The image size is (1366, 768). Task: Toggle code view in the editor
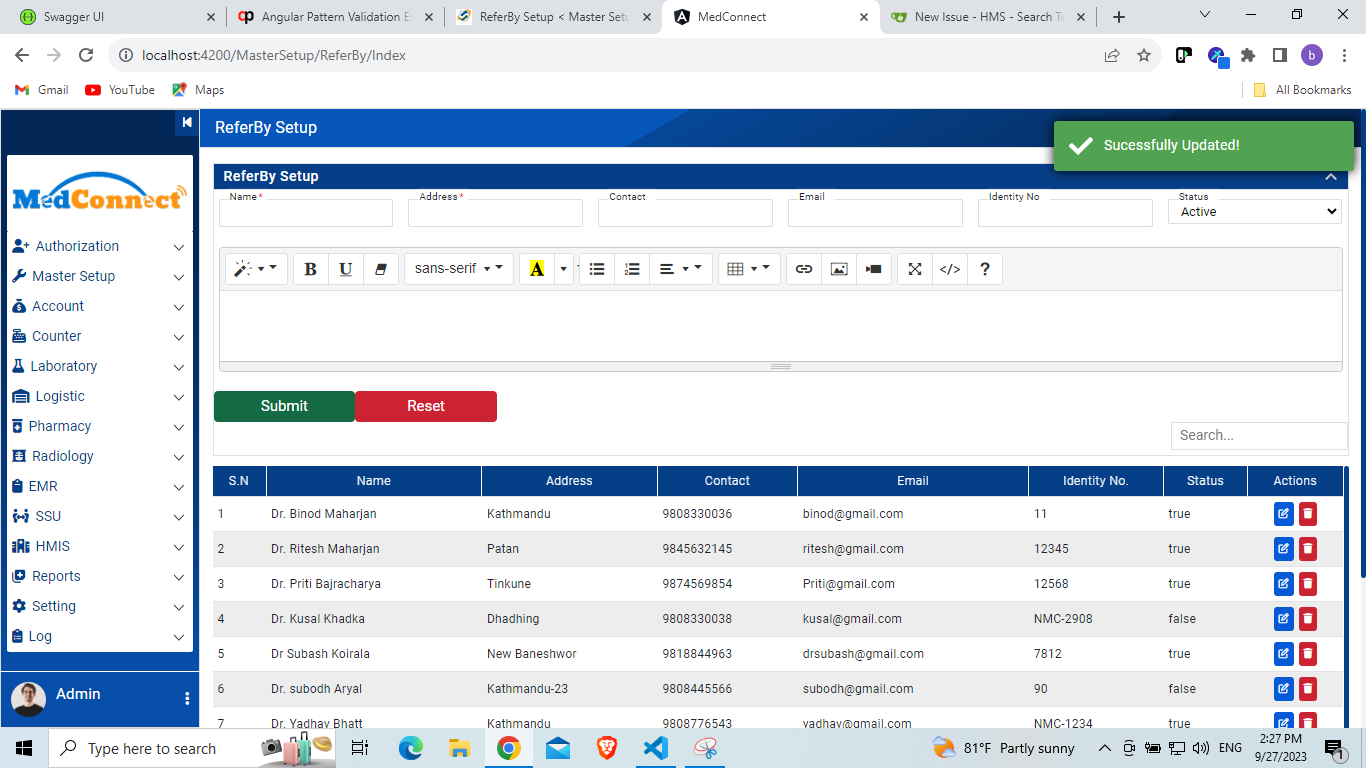tap(950, 269)
